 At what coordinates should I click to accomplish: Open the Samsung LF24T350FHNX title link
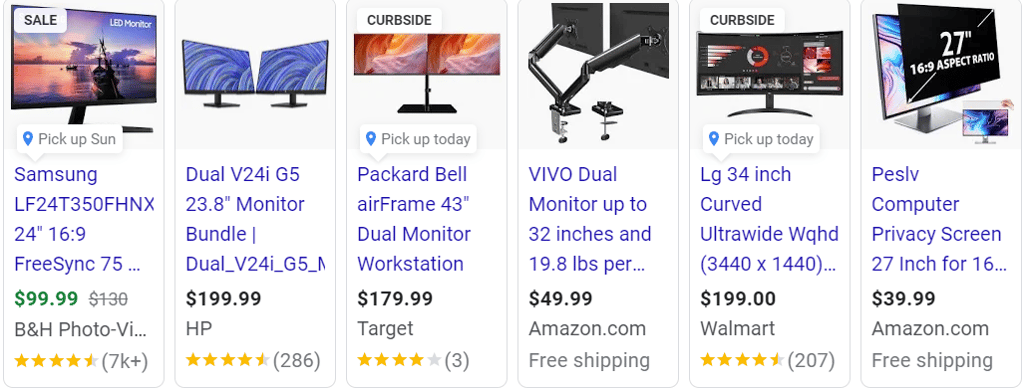pyautogui.click(x=84, y=219)
